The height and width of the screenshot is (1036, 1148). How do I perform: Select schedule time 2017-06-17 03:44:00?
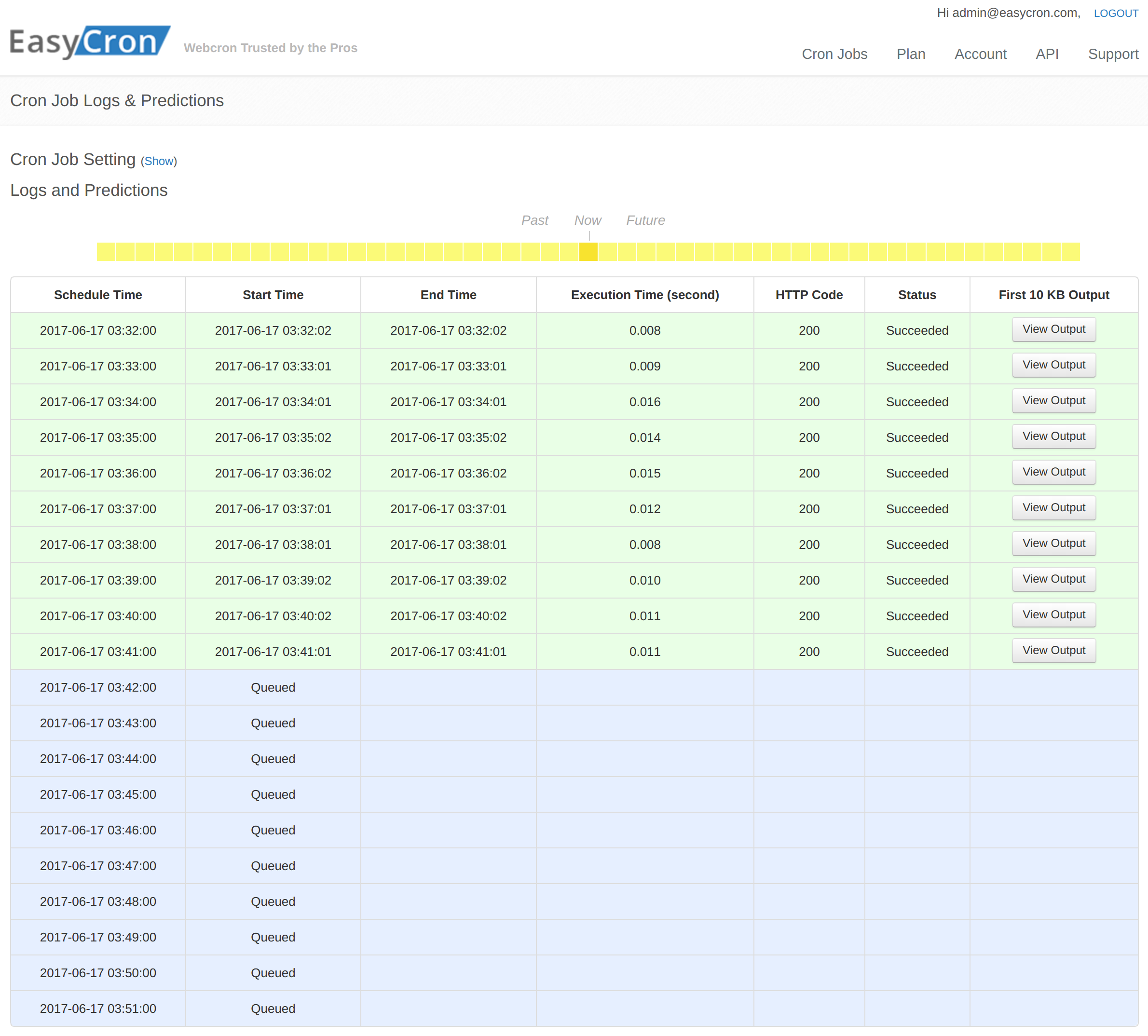(x=98, y=759)
